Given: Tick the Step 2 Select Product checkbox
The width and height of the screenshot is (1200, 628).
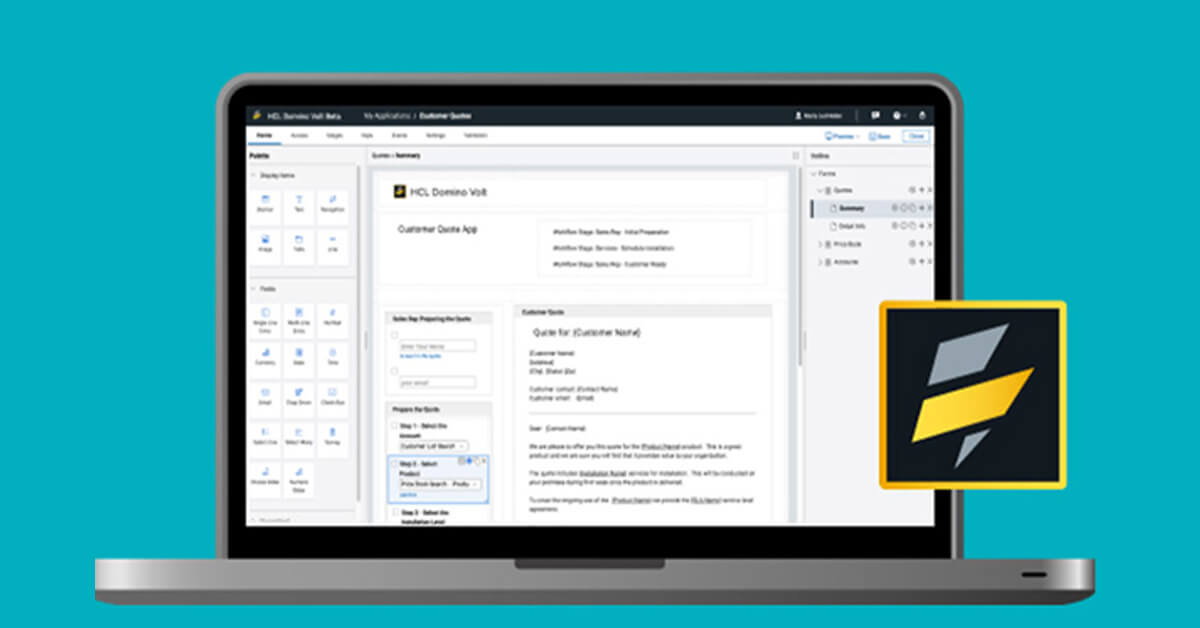Looking at the screenshot, I should pos(393,465).
